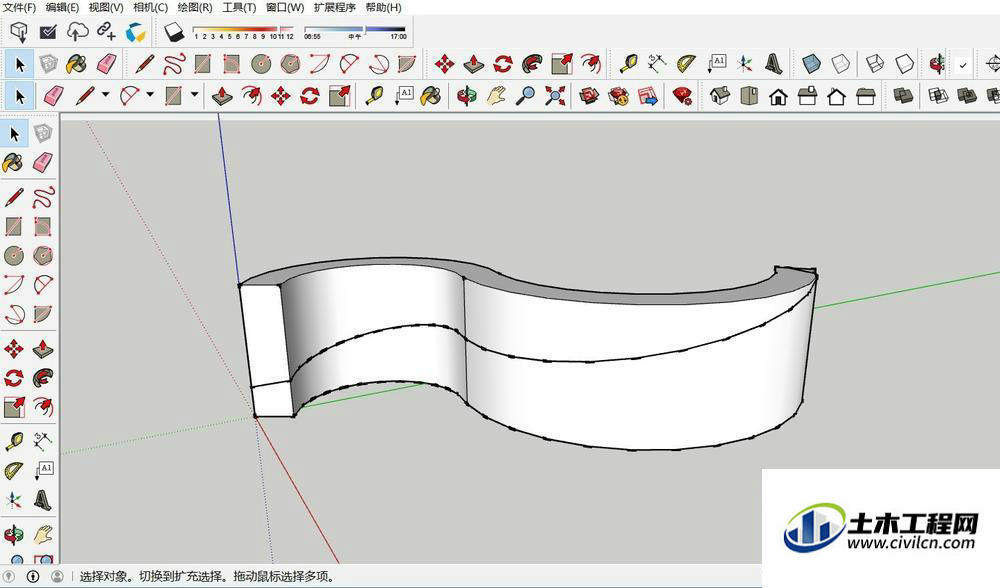Click the Union solid tool
This screenshot has height=588, width=1000.
pos(967,96)
